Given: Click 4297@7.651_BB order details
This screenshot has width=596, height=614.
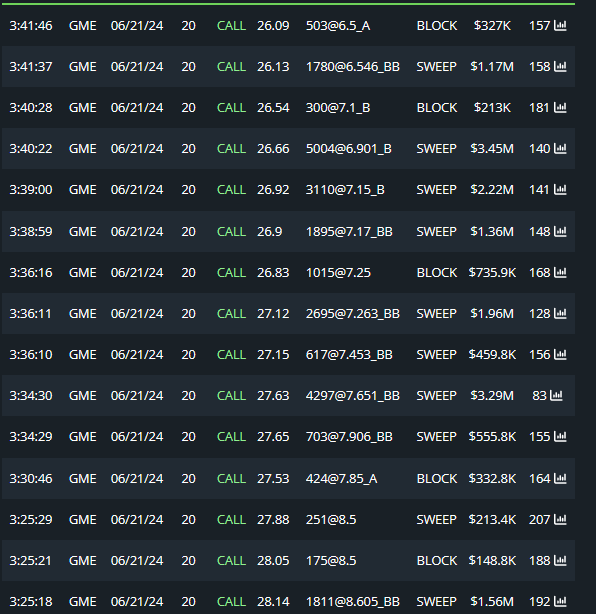Looking at the screenshot, I should click(352, 395).
